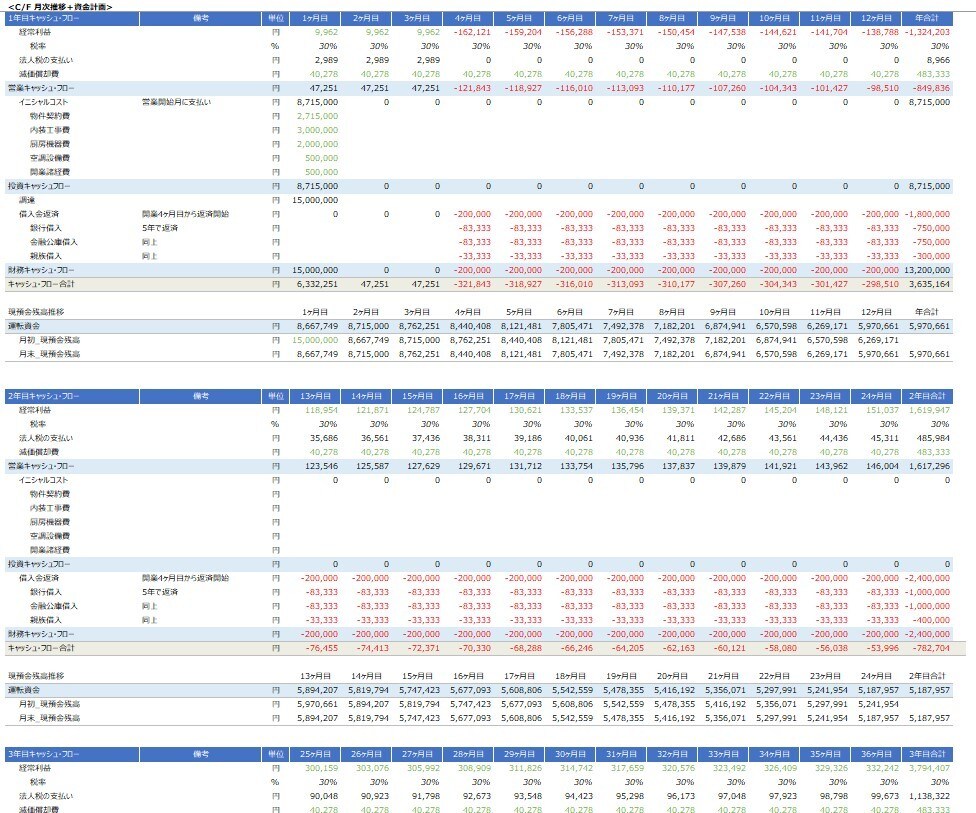This screenshot has height=813, width=976.
Task: Click the cell showing -76,455
Action: pos(322,649)
